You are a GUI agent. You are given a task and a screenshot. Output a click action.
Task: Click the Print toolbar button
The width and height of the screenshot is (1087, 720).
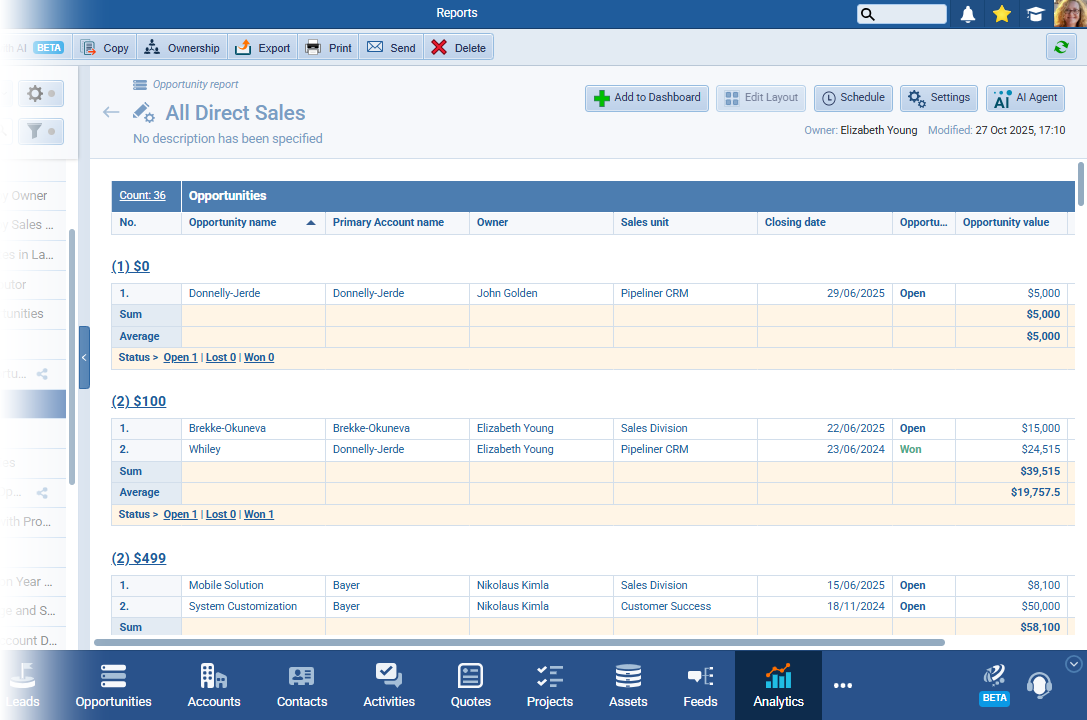coord(328,47)
